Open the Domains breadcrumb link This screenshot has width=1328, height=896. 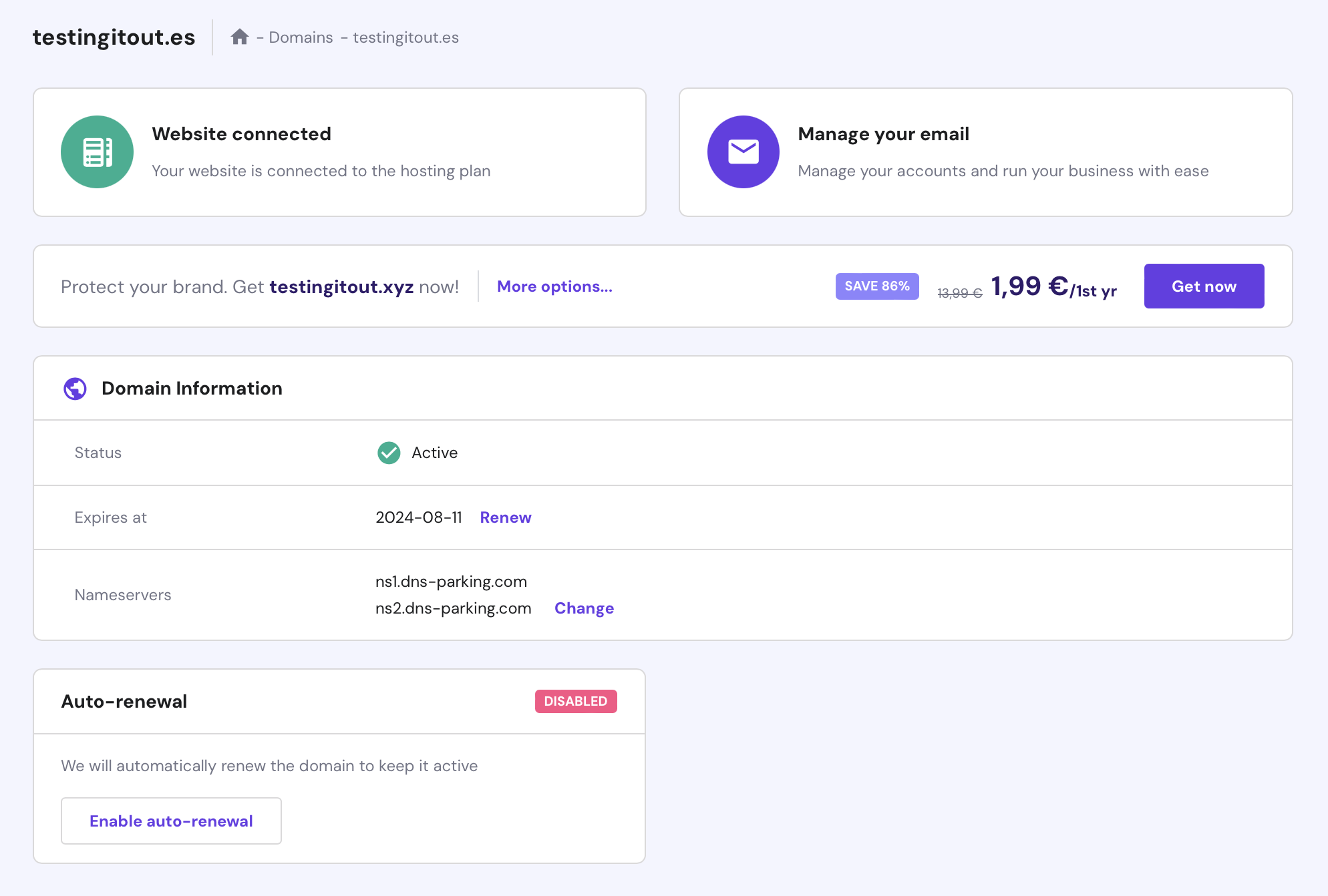(x=301, y=37)
